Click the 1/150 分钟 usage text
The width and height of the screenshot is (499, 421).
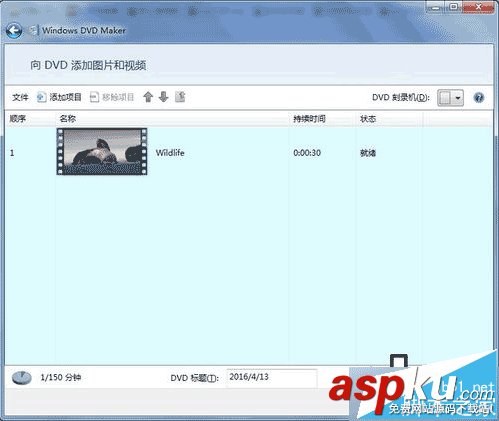click(x=61, y=377)
